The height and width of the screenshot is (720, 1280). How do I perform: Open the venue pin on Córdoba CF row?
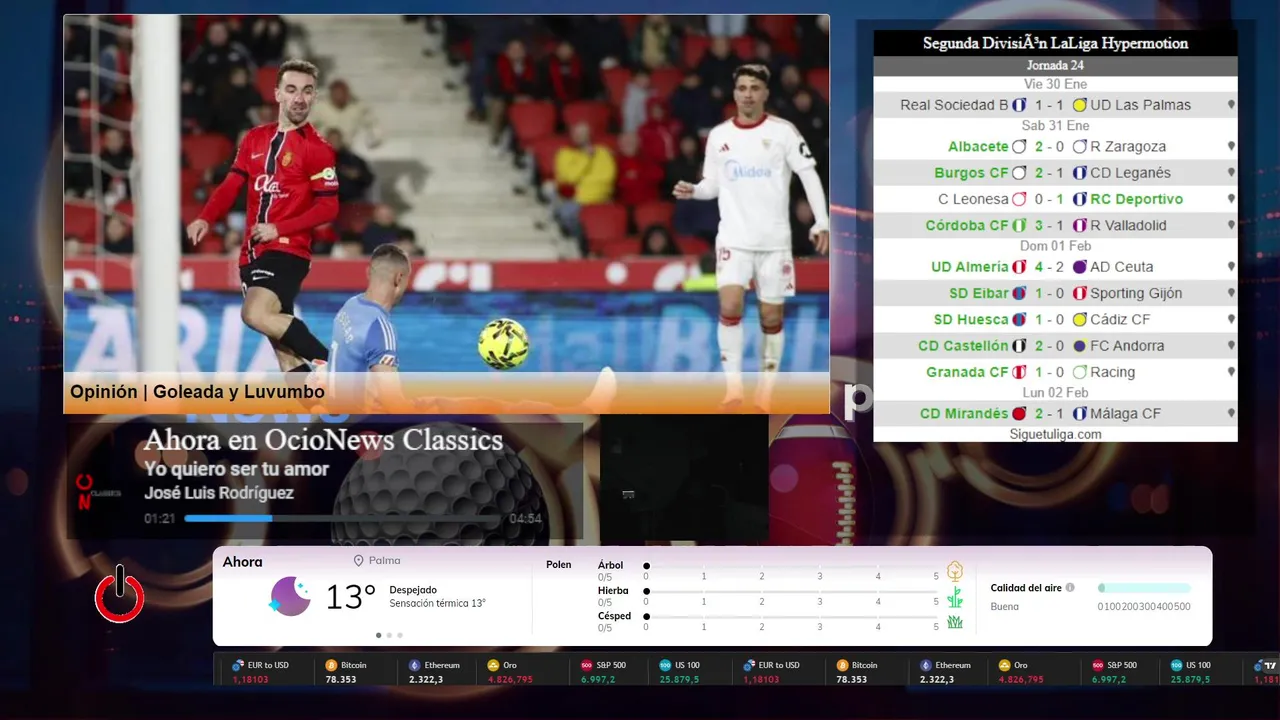click(1231, 225)
